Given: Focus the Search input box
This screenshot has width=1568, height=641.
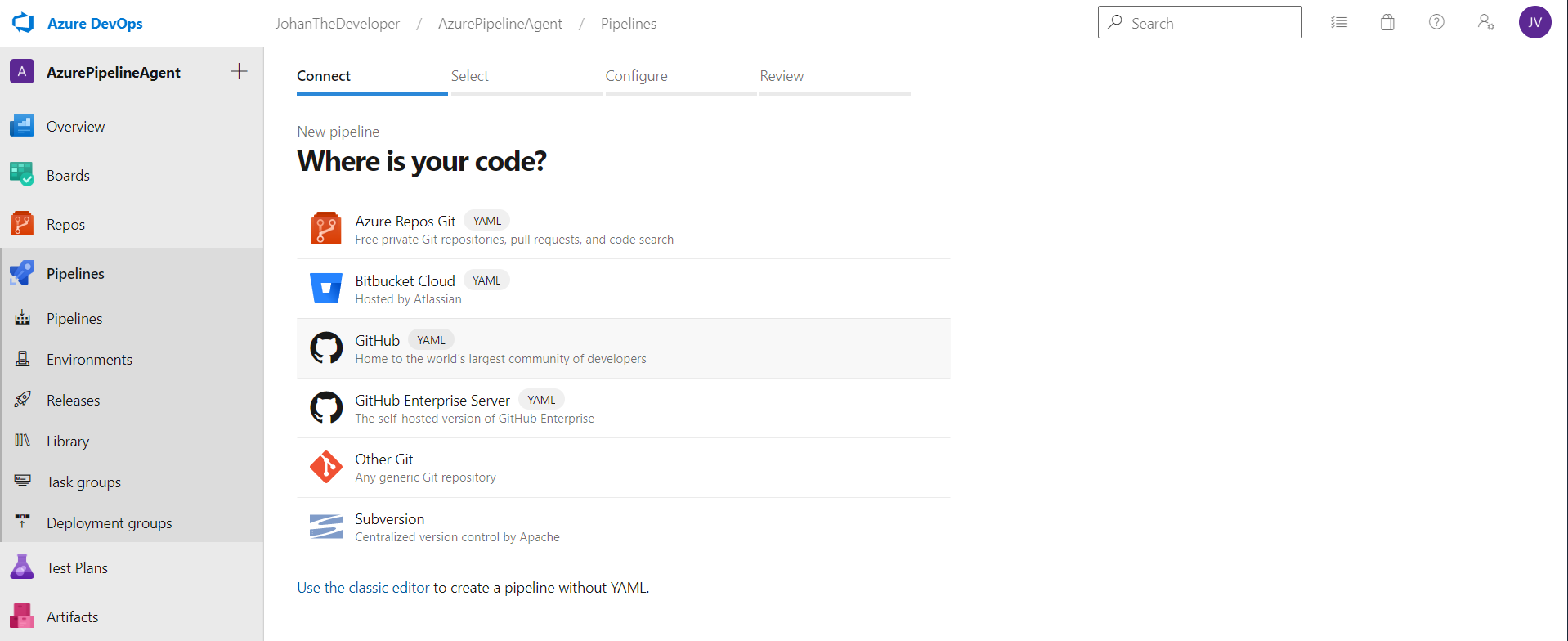Looking at the screenshot, I should [x=1200, y=23].
